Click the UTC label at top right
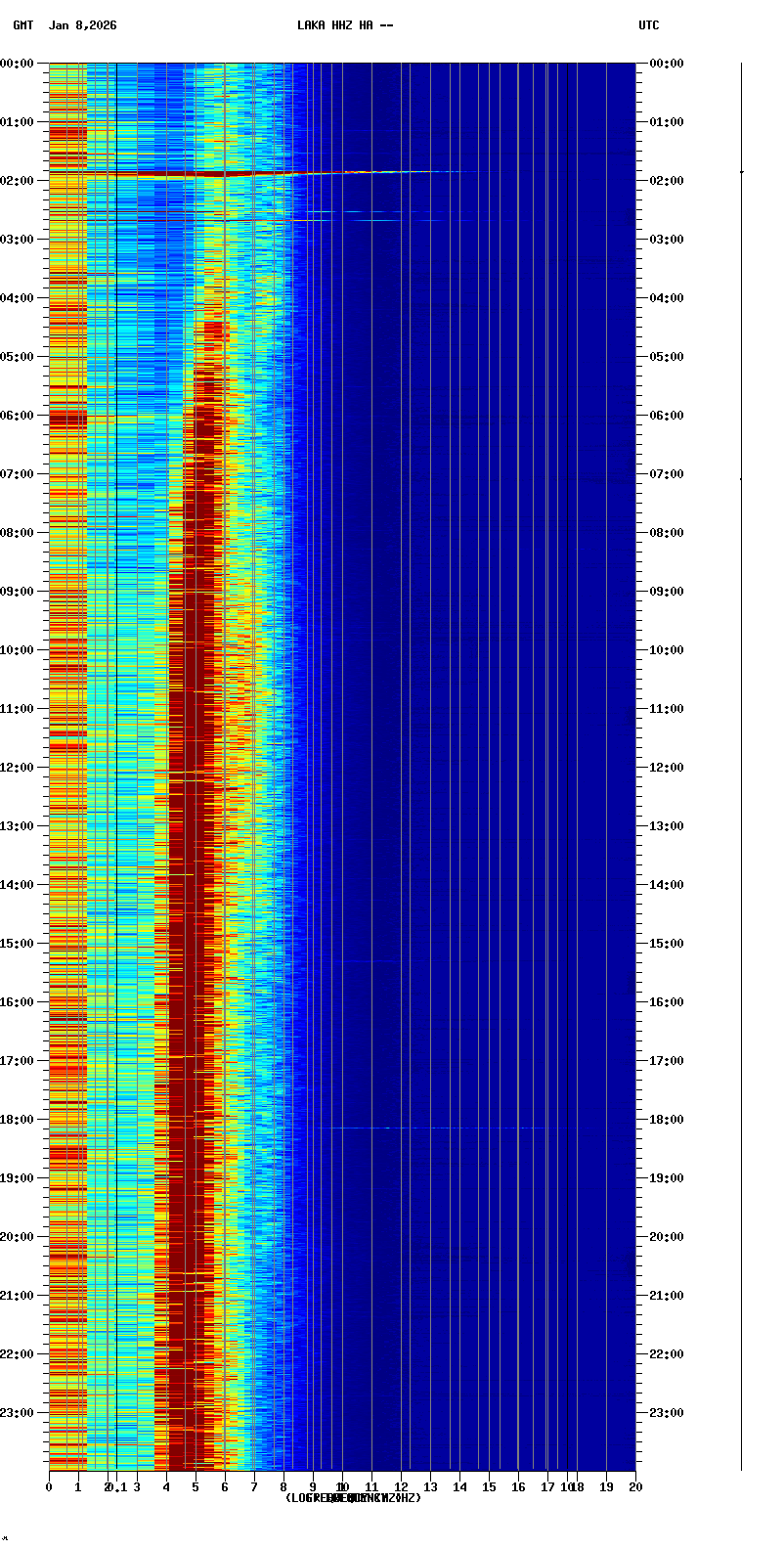784x1549 pixels. pyautogui.click(x=649, y=25)
